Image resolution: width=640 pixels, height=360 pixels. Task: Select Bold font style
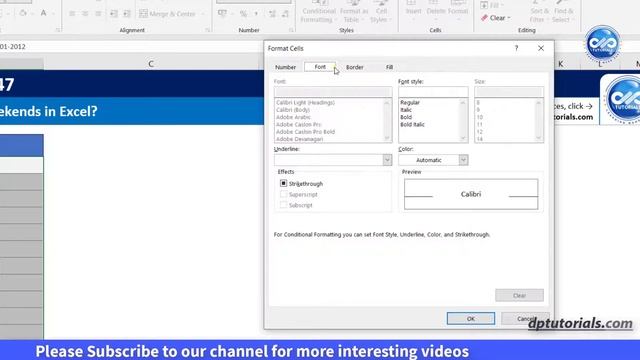(x=406, y=117)
